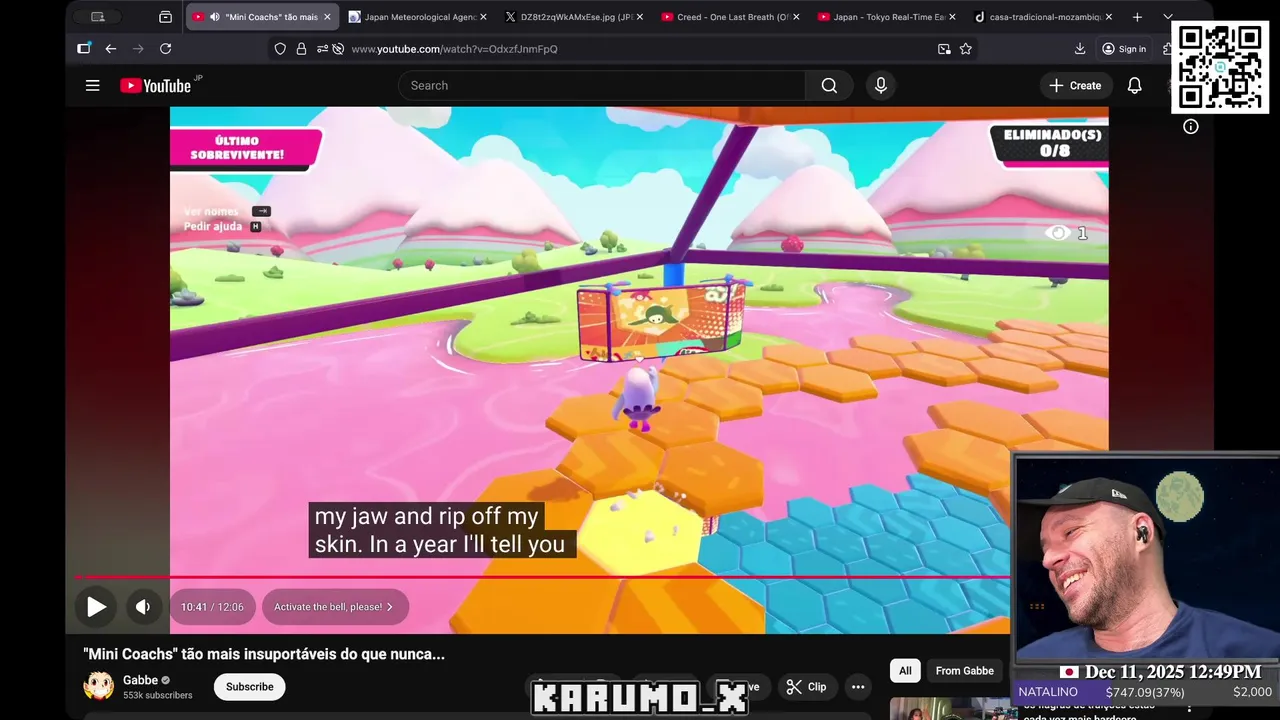
Task: Start voice search with microphone icon
Action: 881,86
